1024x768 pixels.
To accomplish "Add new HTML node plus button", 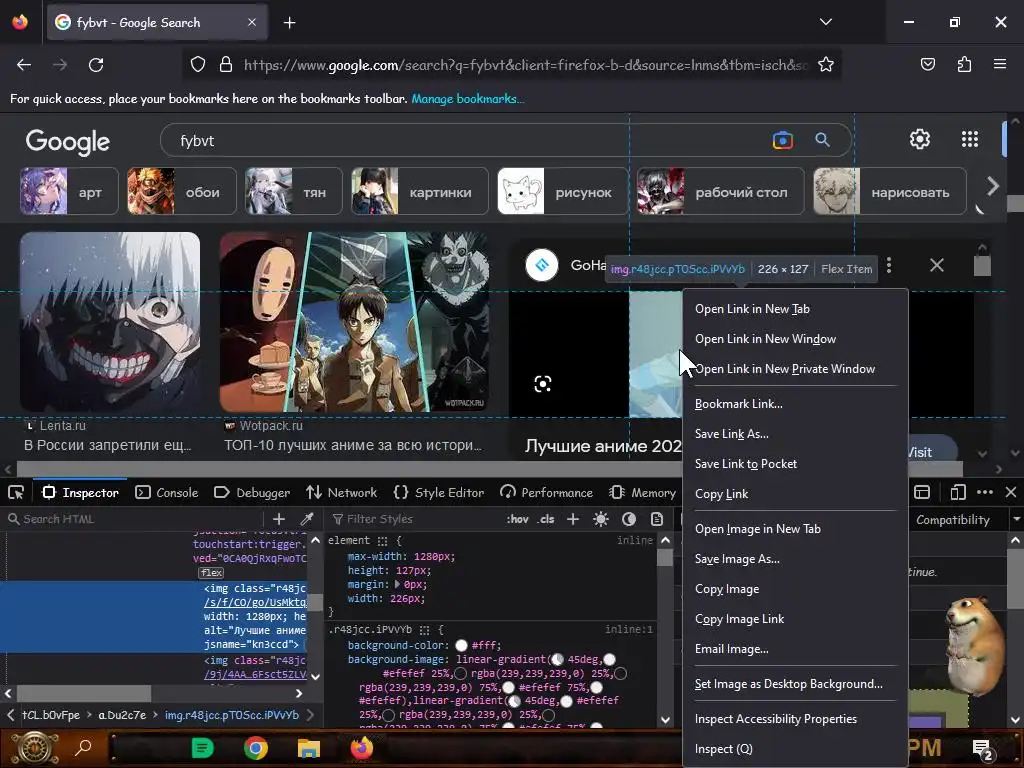I will pos(279,519).
